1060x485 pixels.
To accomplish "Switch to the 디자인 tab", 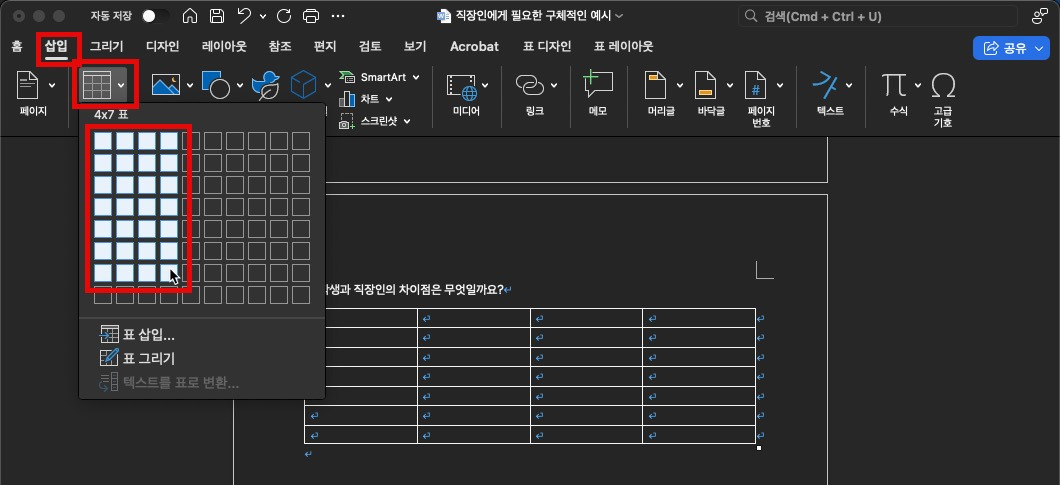I will tap(163, 47).
